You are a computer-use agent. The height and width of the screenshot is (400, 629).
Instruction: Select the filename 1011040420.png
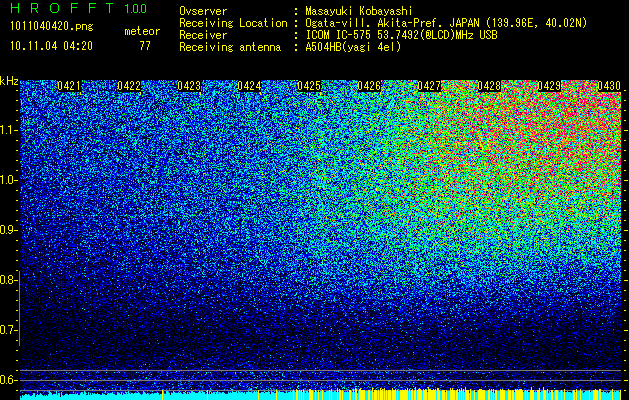pos(51,26)
